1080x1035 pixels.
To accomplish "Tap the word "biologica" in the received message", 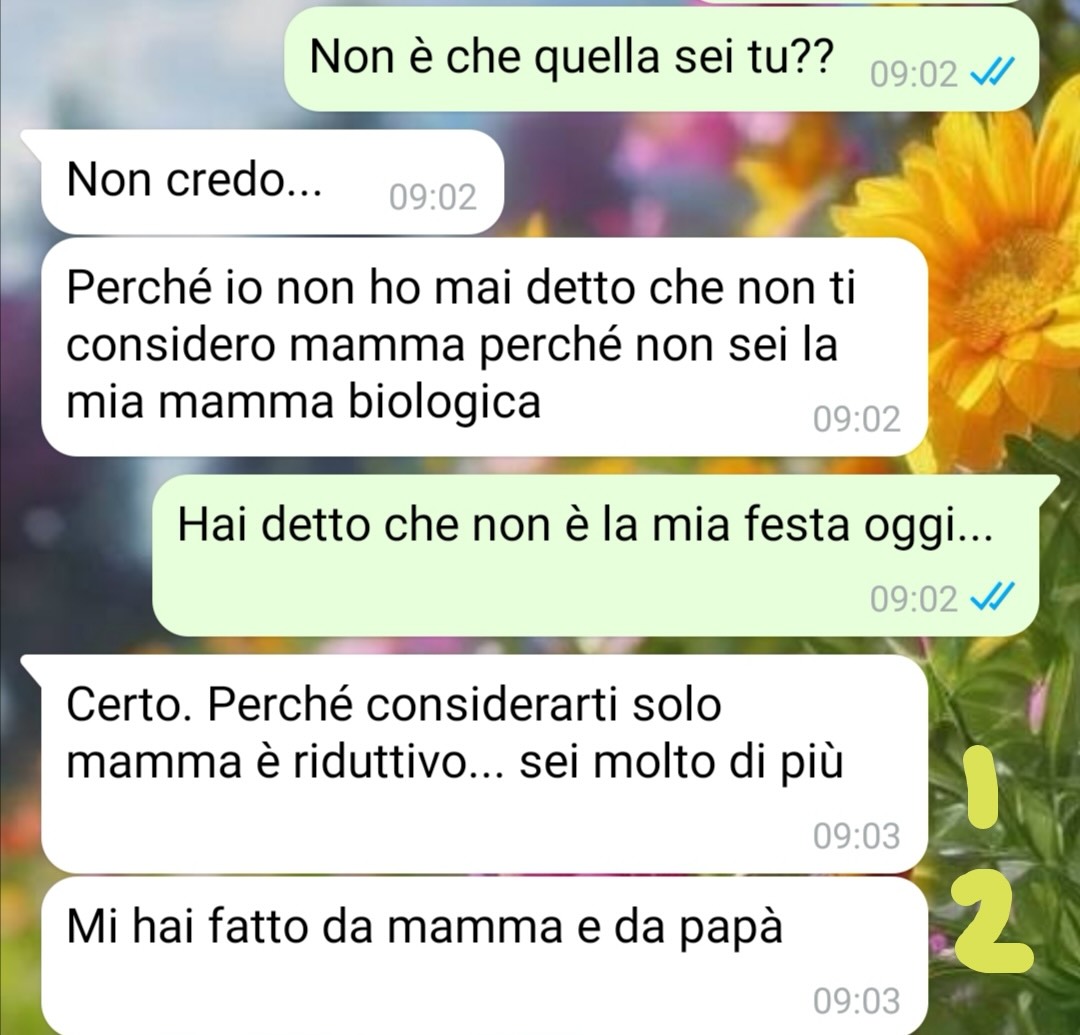I will 444,402.
